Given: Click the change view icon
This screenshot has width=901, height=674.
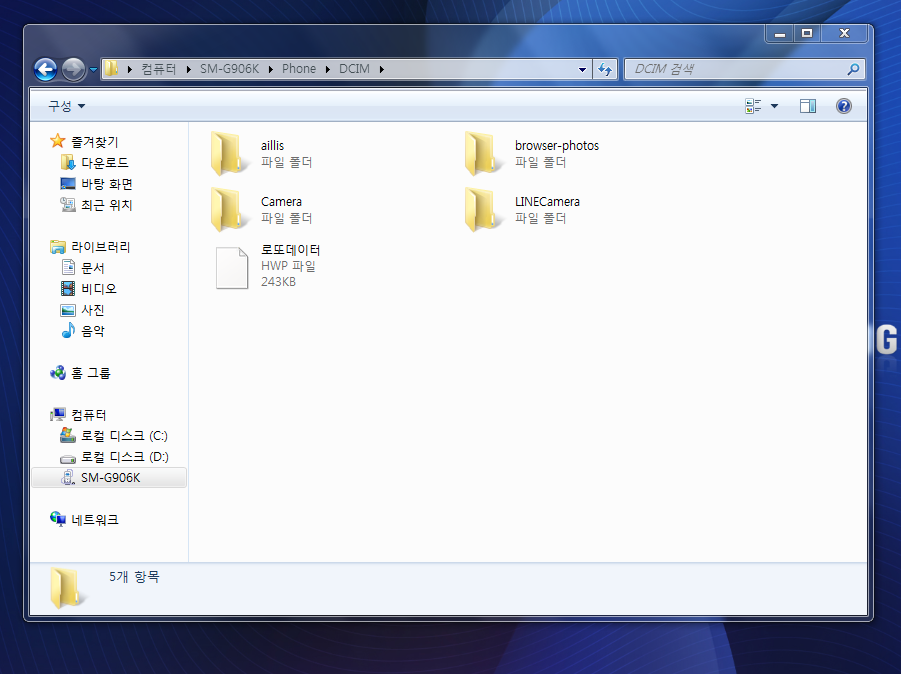Looking at the screenshot, I should [x=754, y=106].
